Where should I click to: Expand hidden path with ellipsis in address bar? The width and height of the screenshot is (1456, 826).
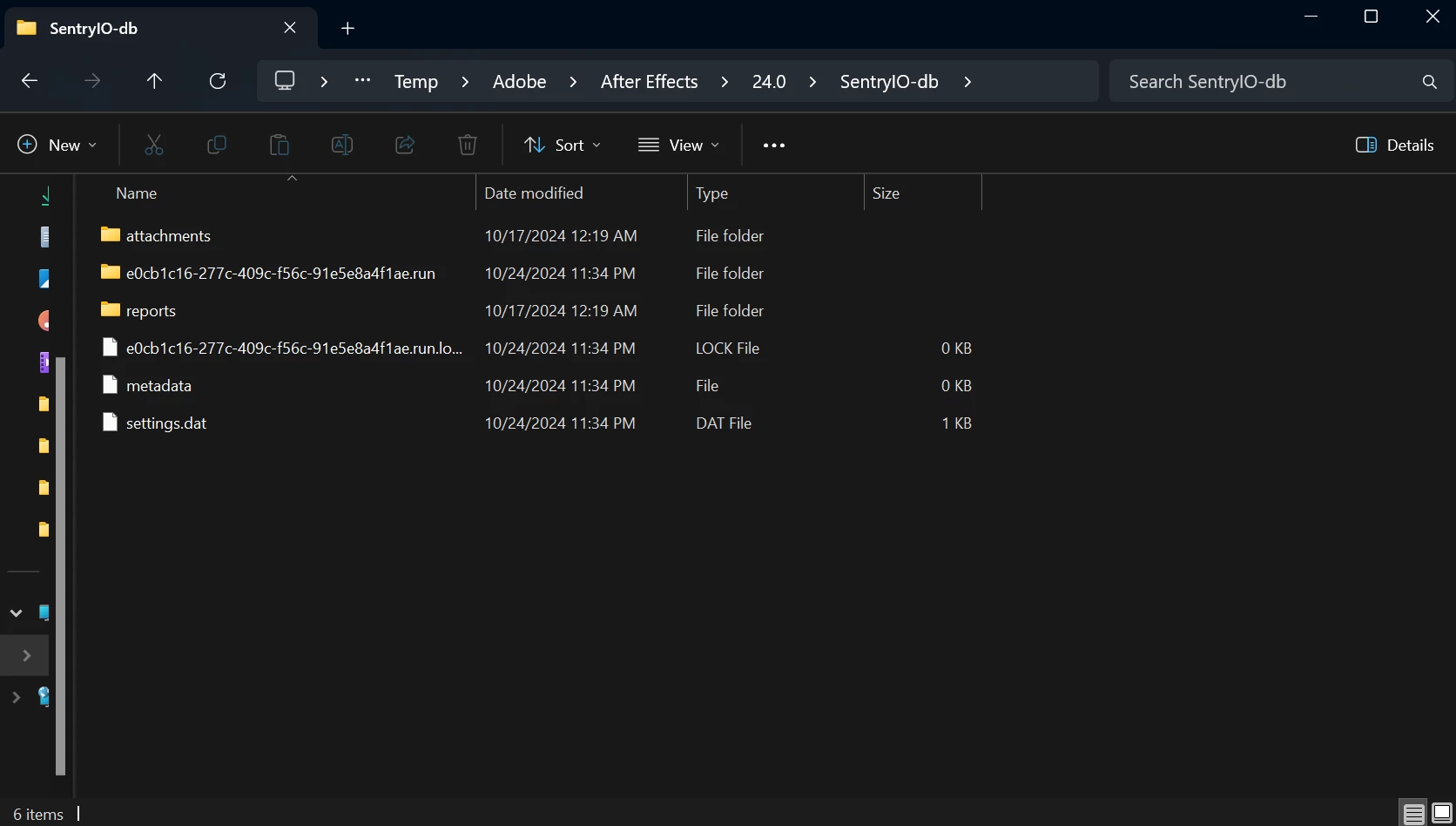coord(363,81)
